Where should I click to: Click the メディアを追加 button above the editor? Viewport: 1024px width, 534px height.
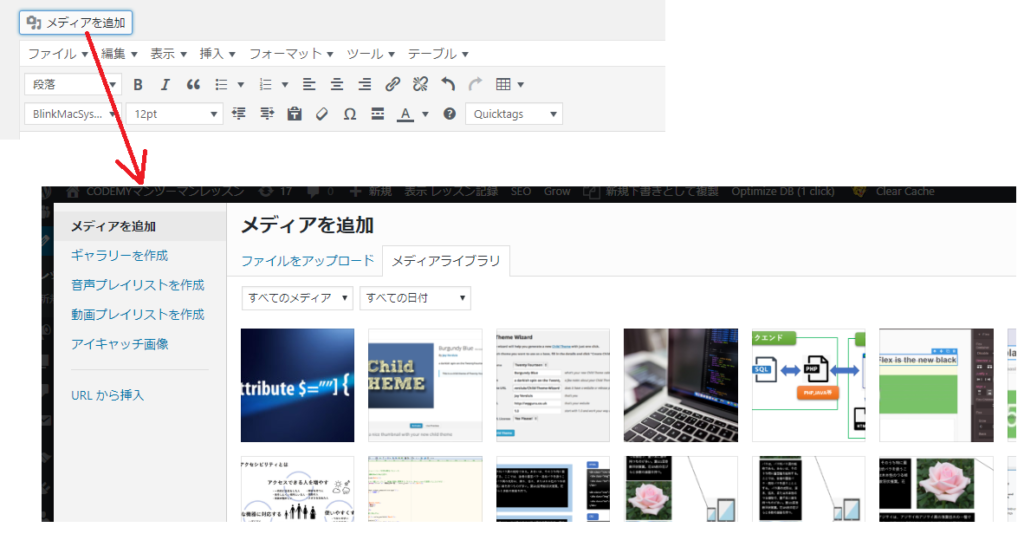76,23
